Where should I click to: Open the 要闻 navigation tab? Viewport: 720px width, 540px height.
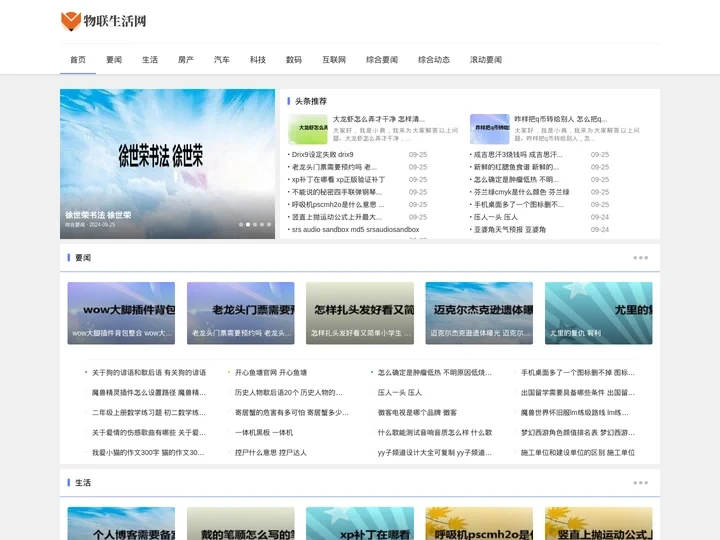[x=114, y=60]
